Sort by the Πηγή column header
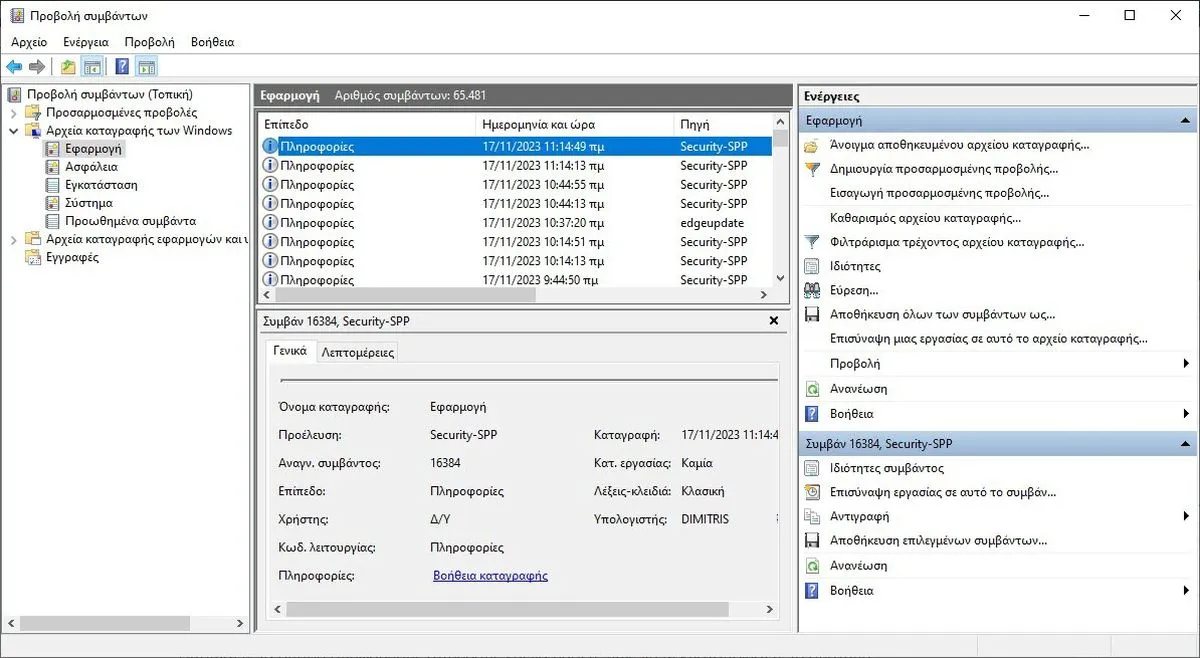This screenshot has width=1200, height=658. [x=724, y=125]
